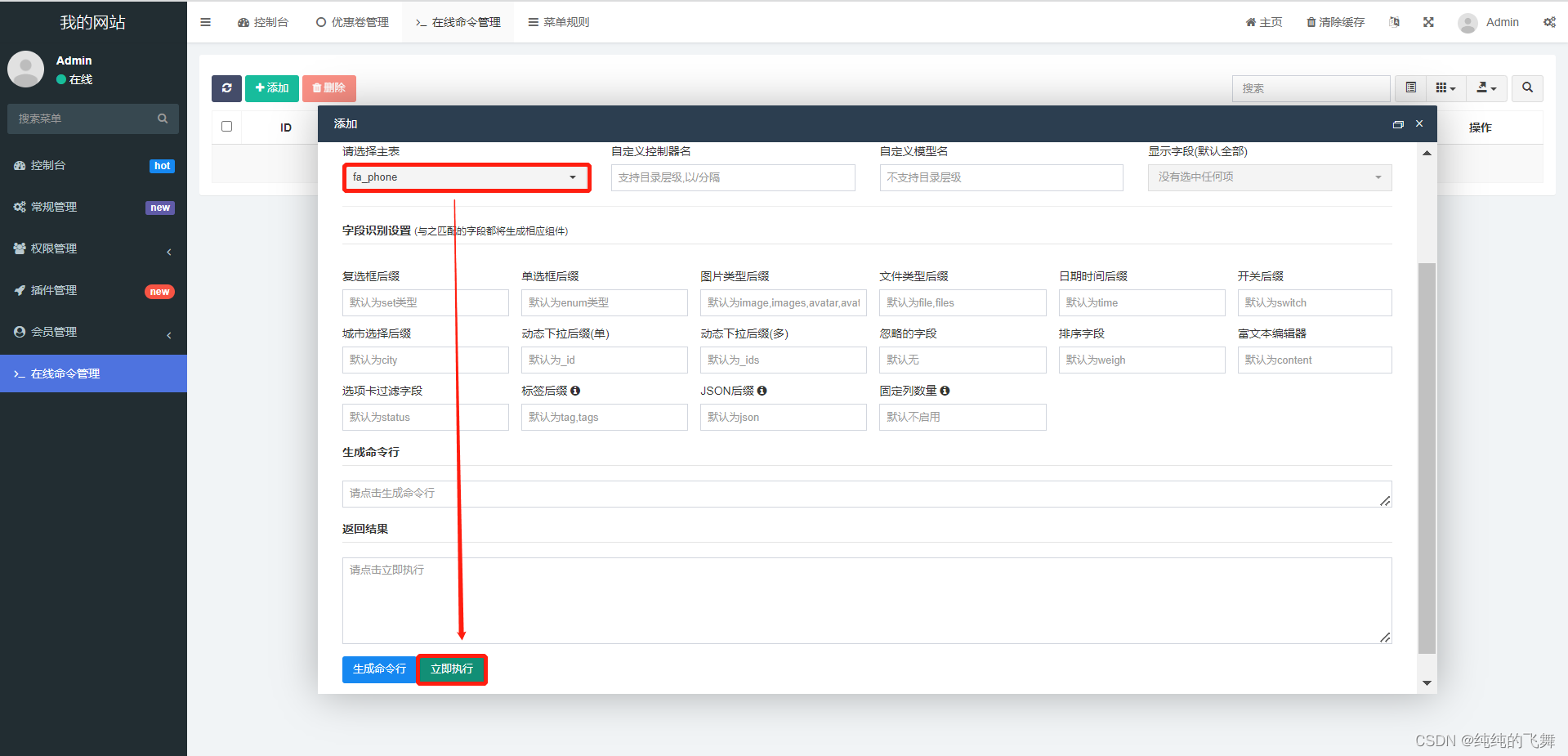Expand the 显示字段 display fields dropdown
The width and height of the screenshot is (1568, 756).
pos(1268,177)
